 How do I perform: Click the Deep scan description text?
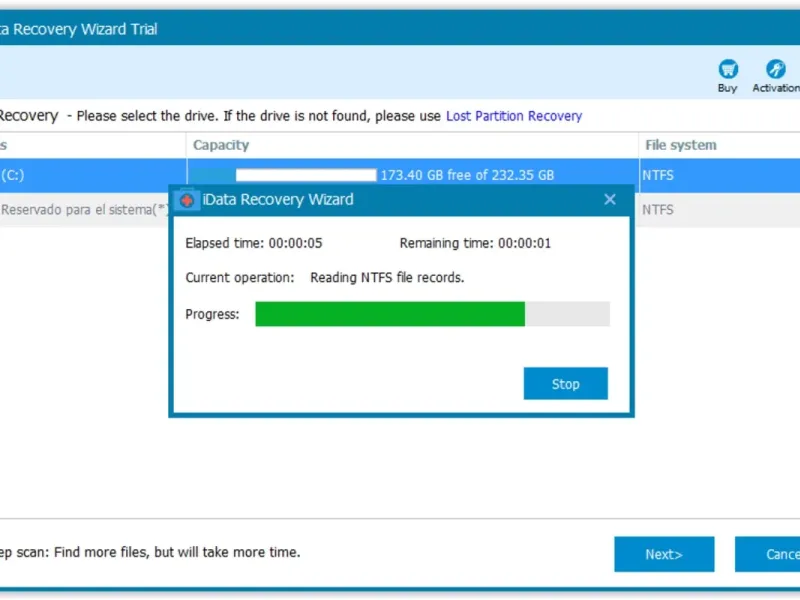[x=150, y=552]
